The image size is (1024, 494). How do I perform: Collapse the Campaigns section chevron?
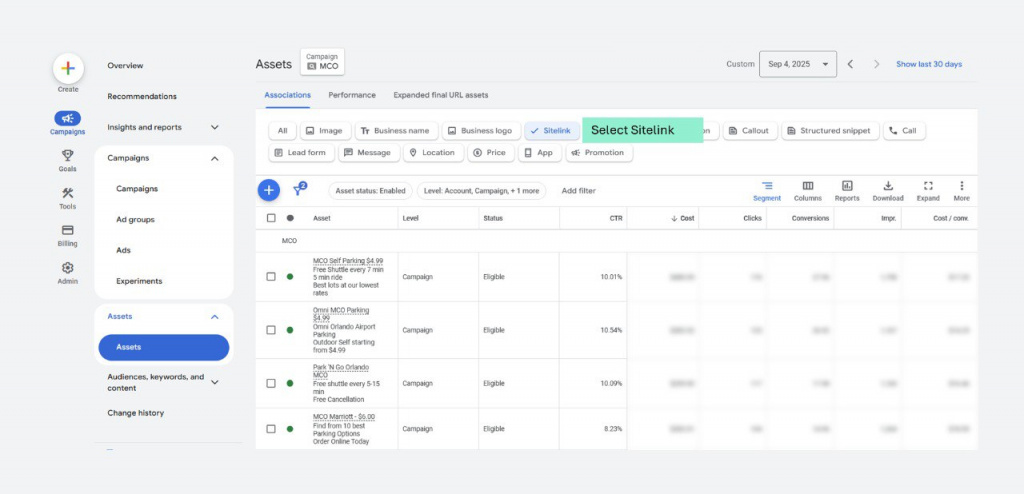(x=214, y=158)
